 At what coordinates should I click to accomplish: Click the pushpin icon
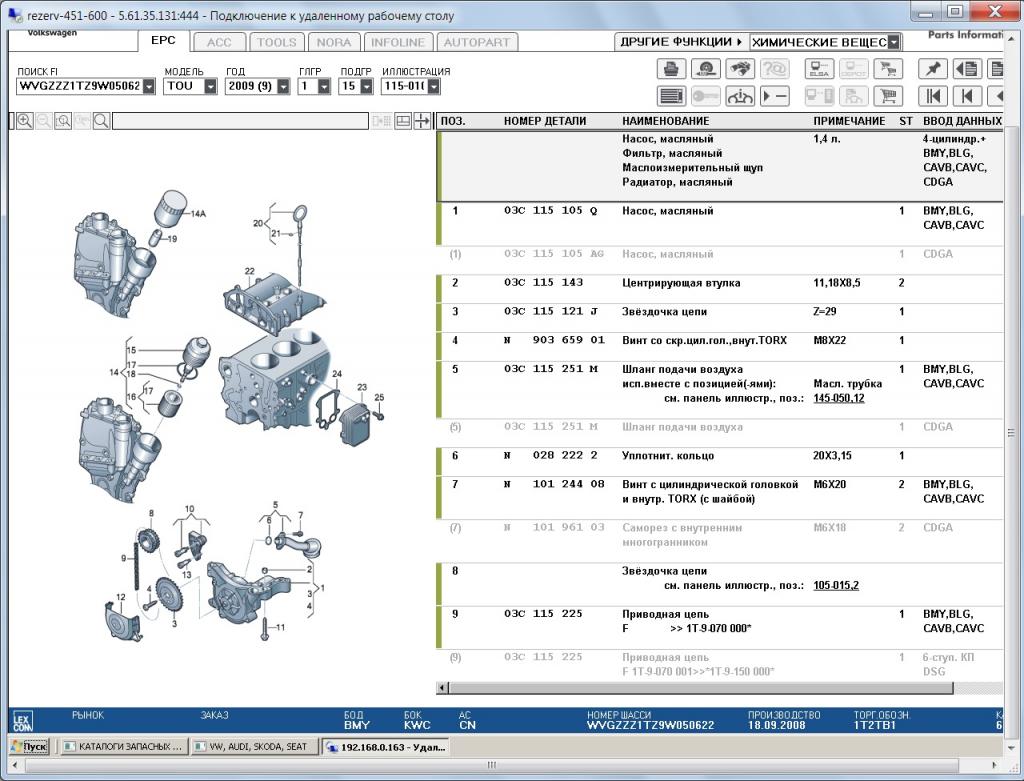pyautogui.click(x=933, y=69)
